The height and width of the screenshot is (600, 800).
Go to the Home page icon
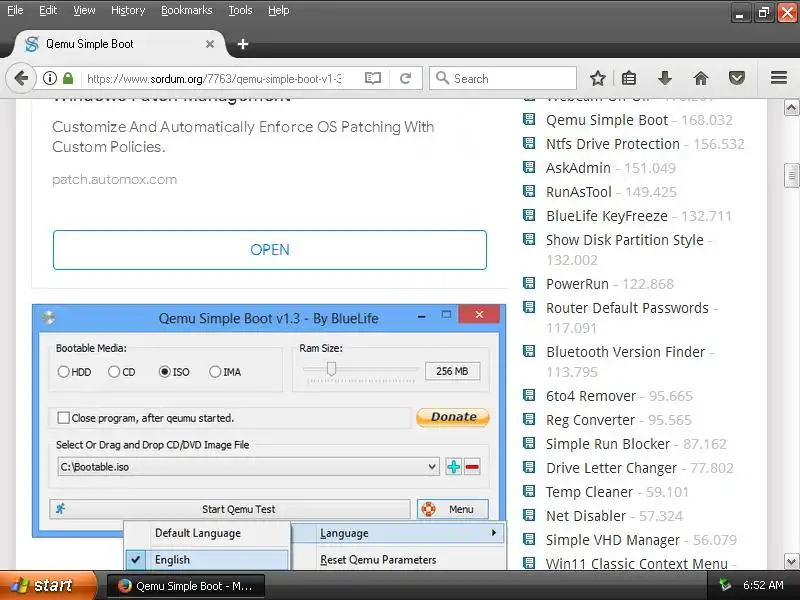[701, 79]
